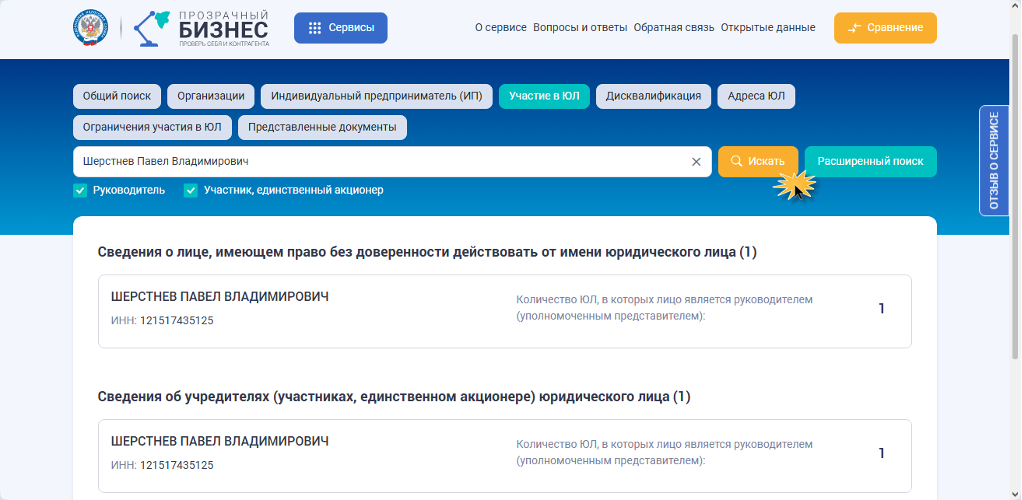Open Расширенный поиск options
The height and width of the screenshot is (500, 1022).
point(871,162)
